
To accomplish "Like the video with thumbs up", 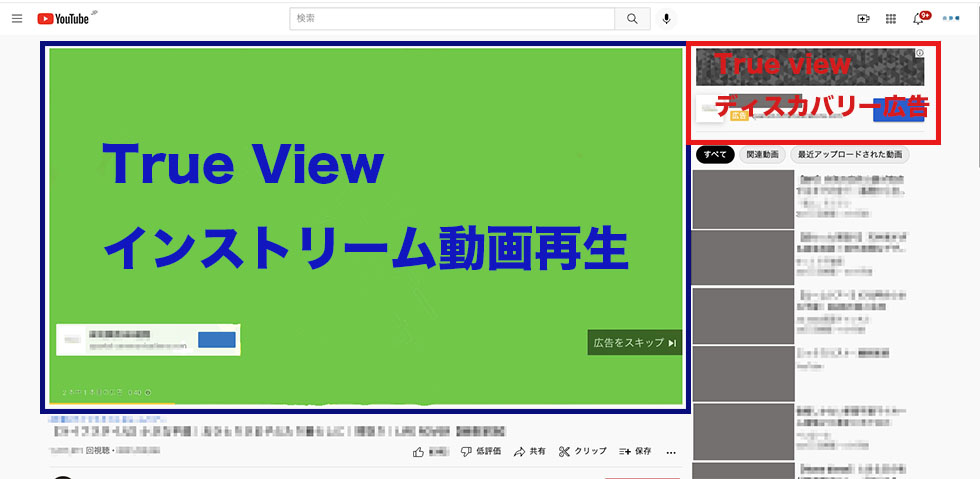I will click(419, 452).
